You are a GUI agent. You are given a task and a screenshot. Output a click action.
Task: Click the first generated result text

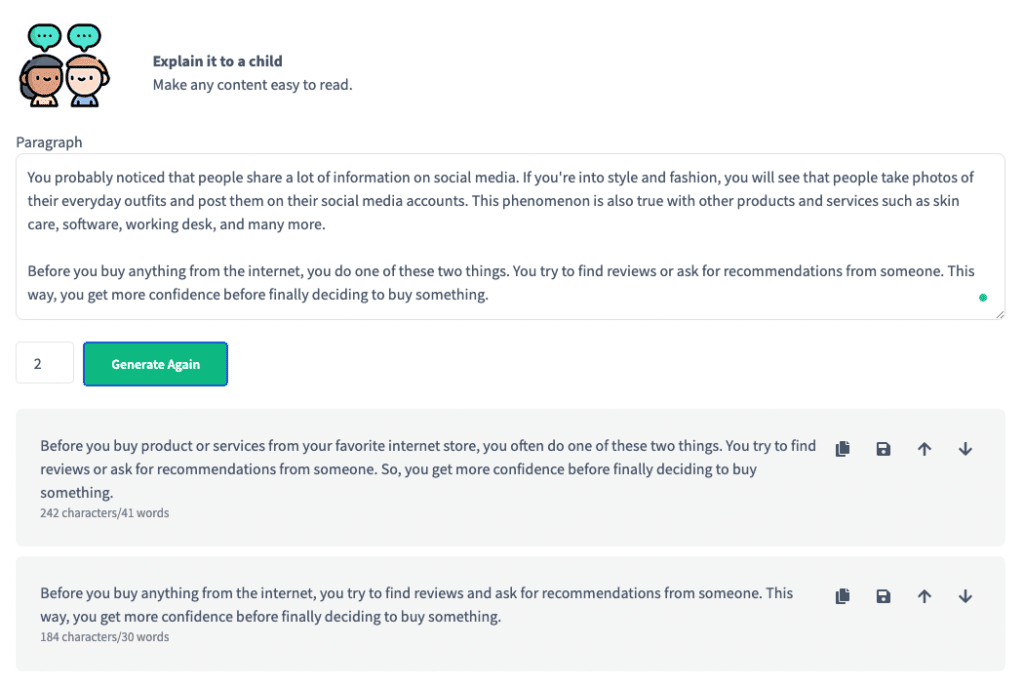click(x=428, y=469)
